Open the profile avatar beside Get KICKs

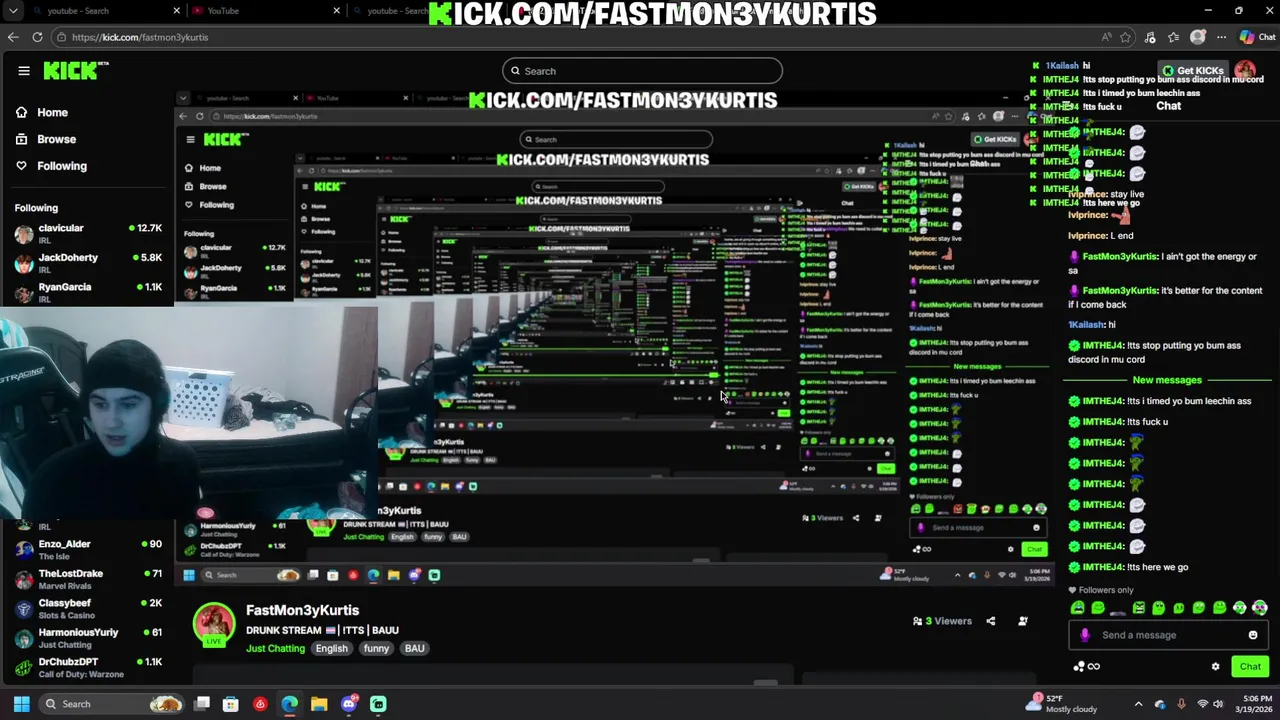tap(1245, 71)
